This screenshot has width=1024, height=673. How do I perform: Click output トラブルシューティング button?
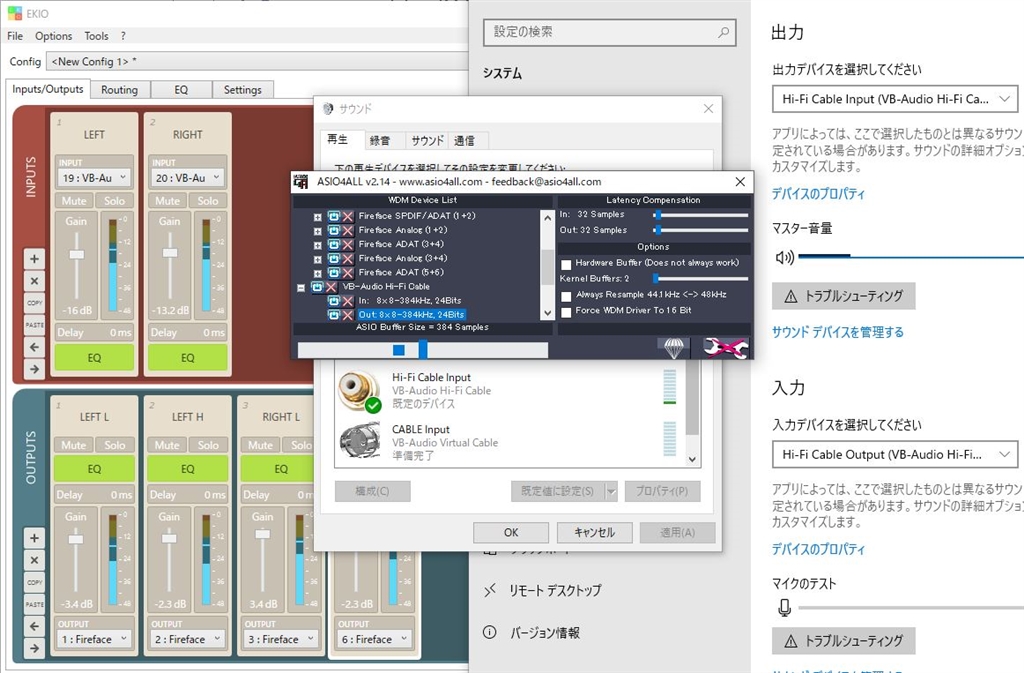844,296
